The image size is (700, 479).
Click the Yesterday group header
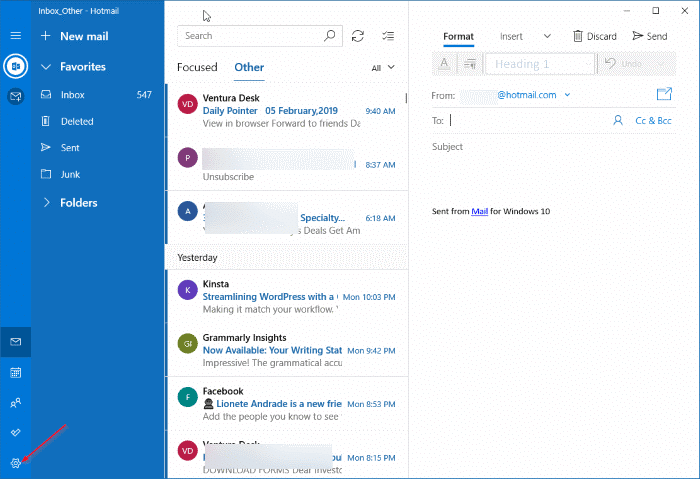click(x=286, y=258)
